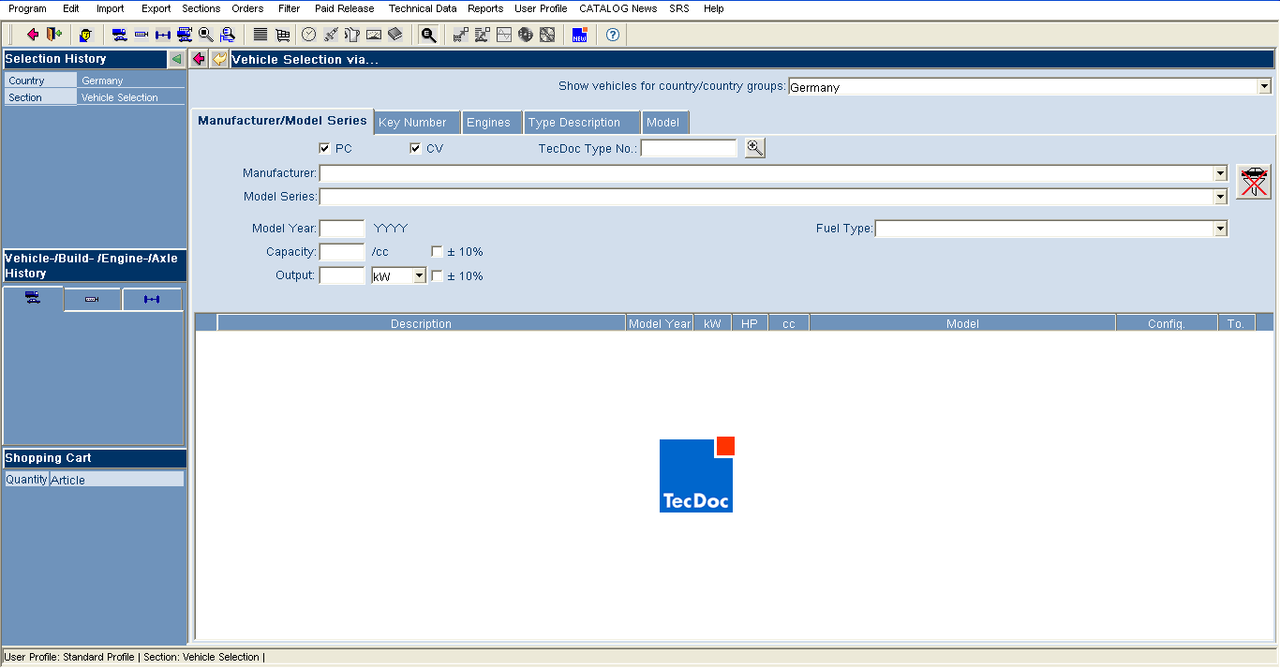
Task: Click the globe icon in toolbar
Action: tap(525, 34)
